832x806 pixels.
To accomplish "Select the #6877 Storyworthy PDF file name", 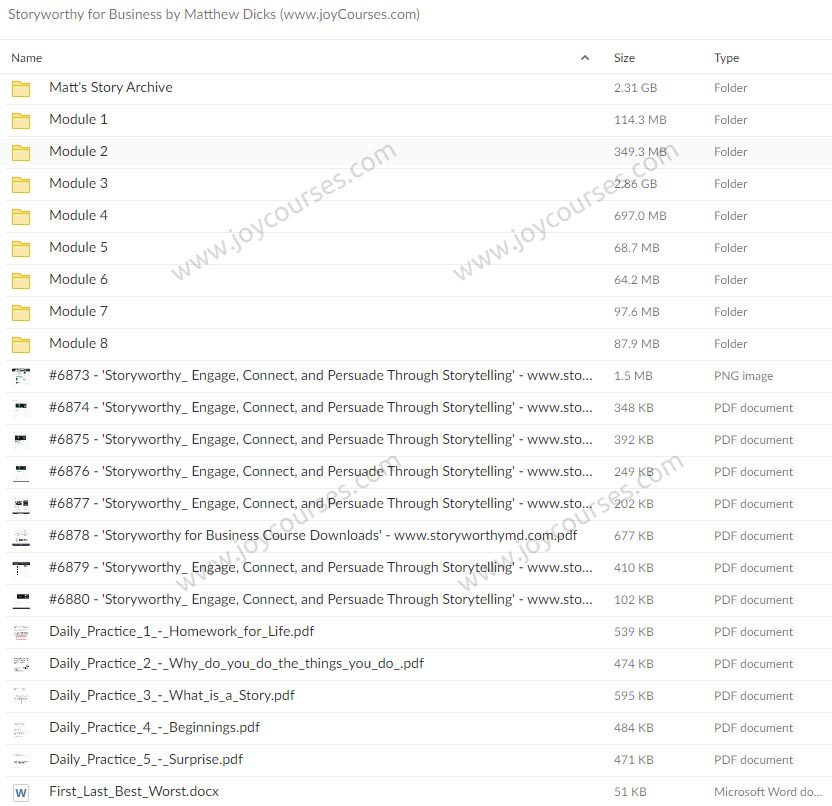I will (320, 503).
